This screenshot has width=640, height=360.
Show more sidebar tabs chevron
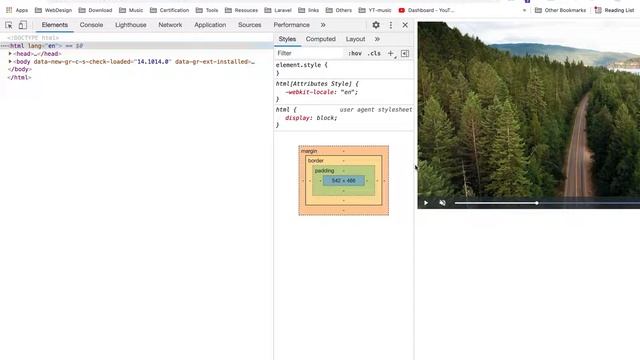[377, 39]
